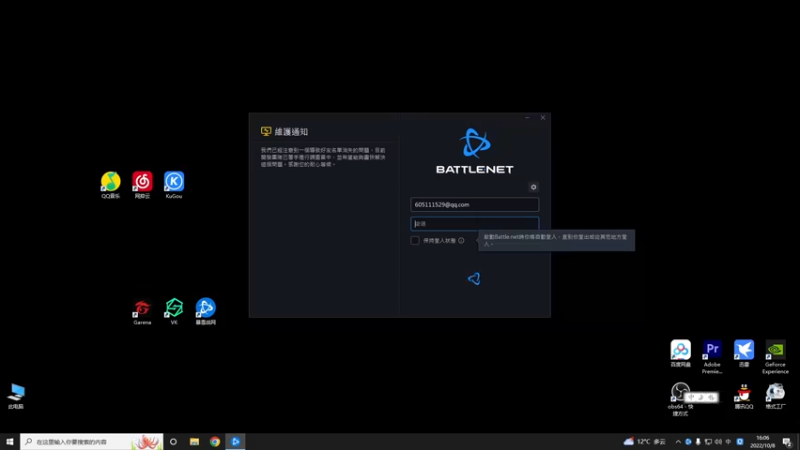
Task: Open the KuGou desktop shortcut
Action: coord(174,185)
